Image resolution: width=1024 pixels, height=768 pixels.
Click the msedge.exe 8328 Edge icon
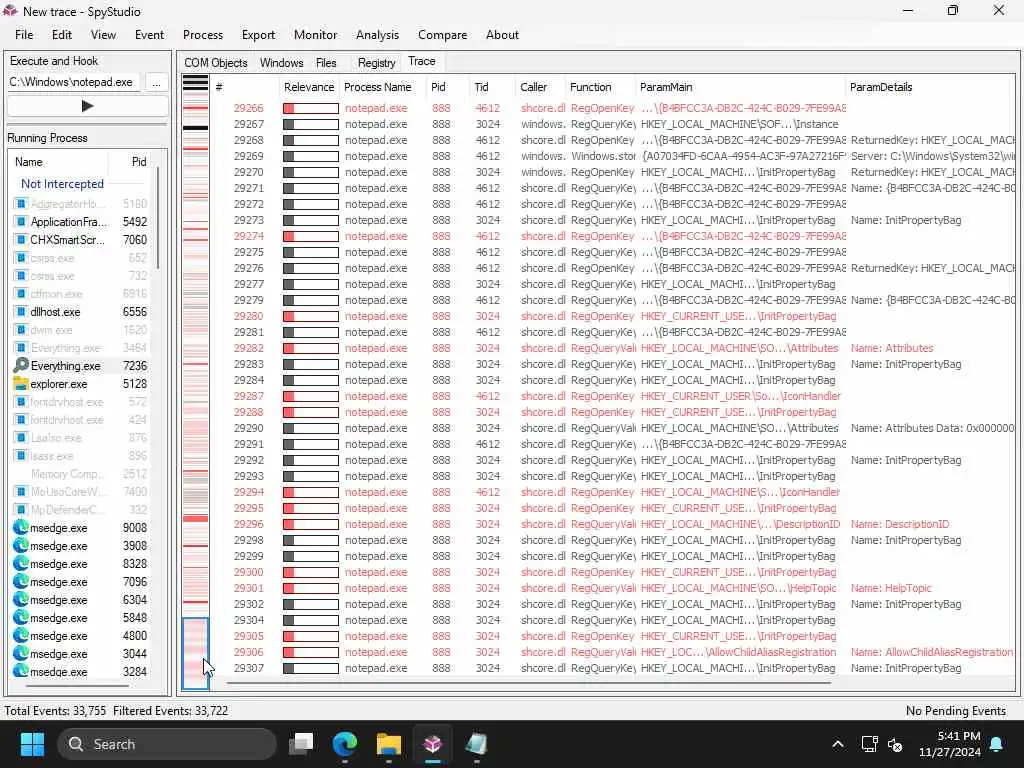[21, 564]
